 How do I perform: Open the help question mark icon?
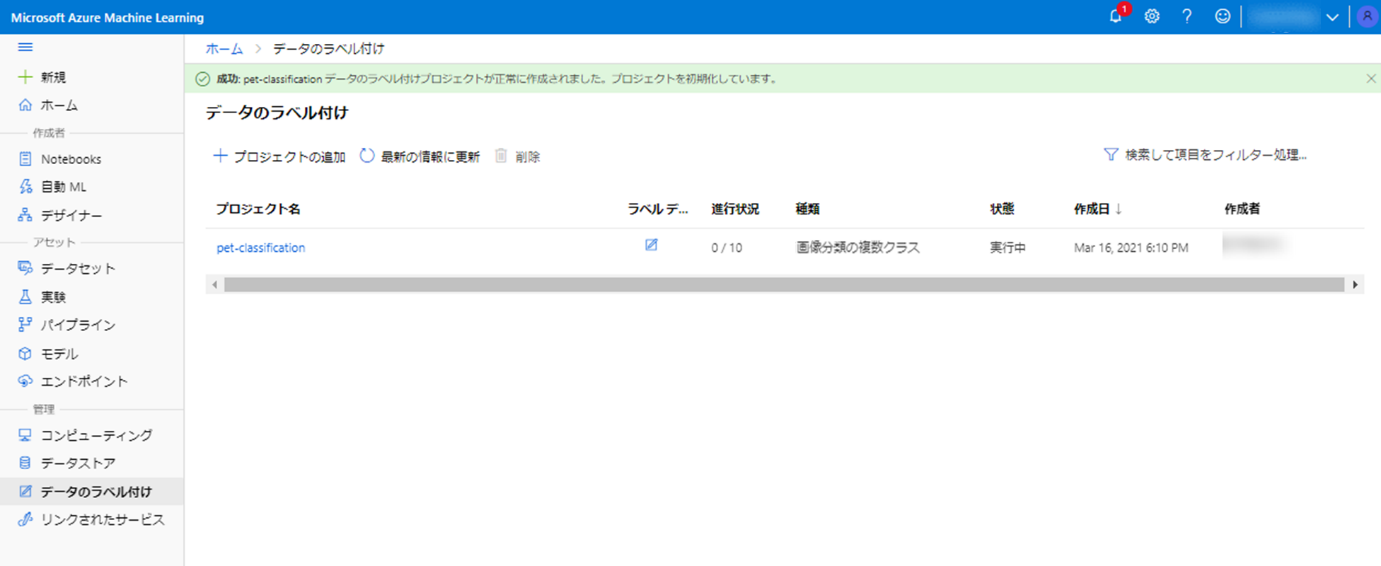[x=1187, y=16]
